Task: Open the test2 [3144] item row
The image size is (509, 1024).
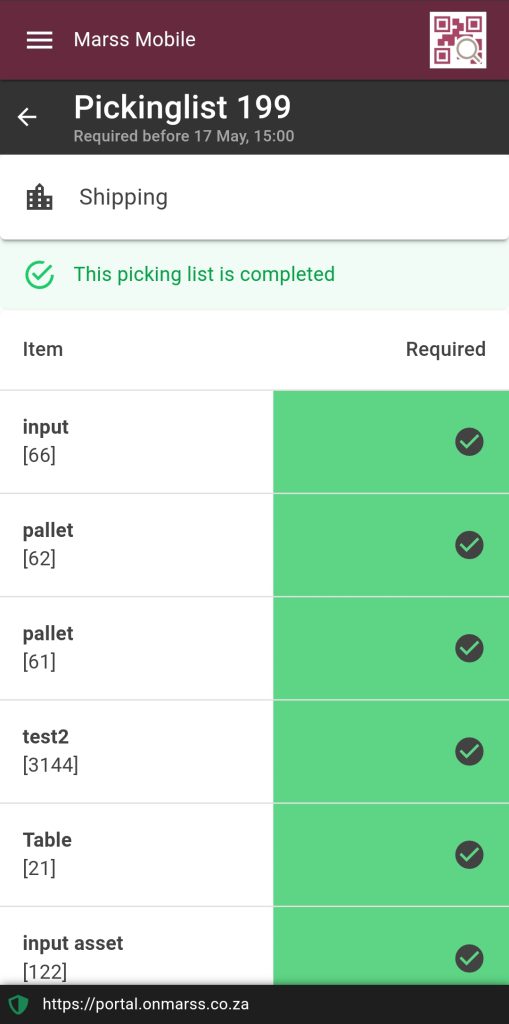Action: coord(254,752)
